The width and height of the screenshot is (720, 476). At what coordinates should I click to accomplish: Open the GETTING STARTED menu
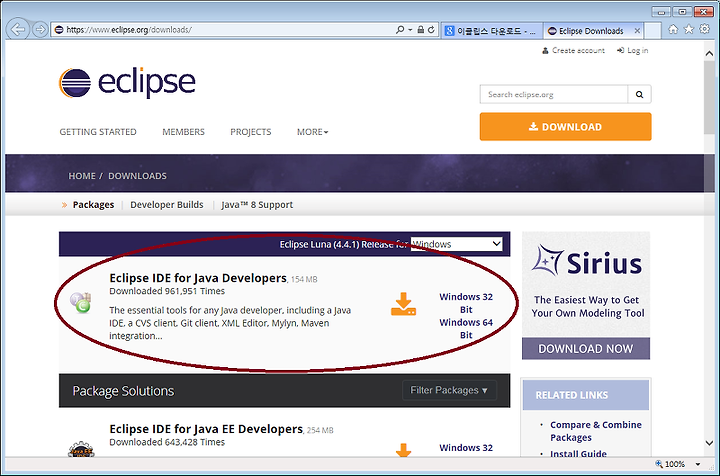coord(98,132)
